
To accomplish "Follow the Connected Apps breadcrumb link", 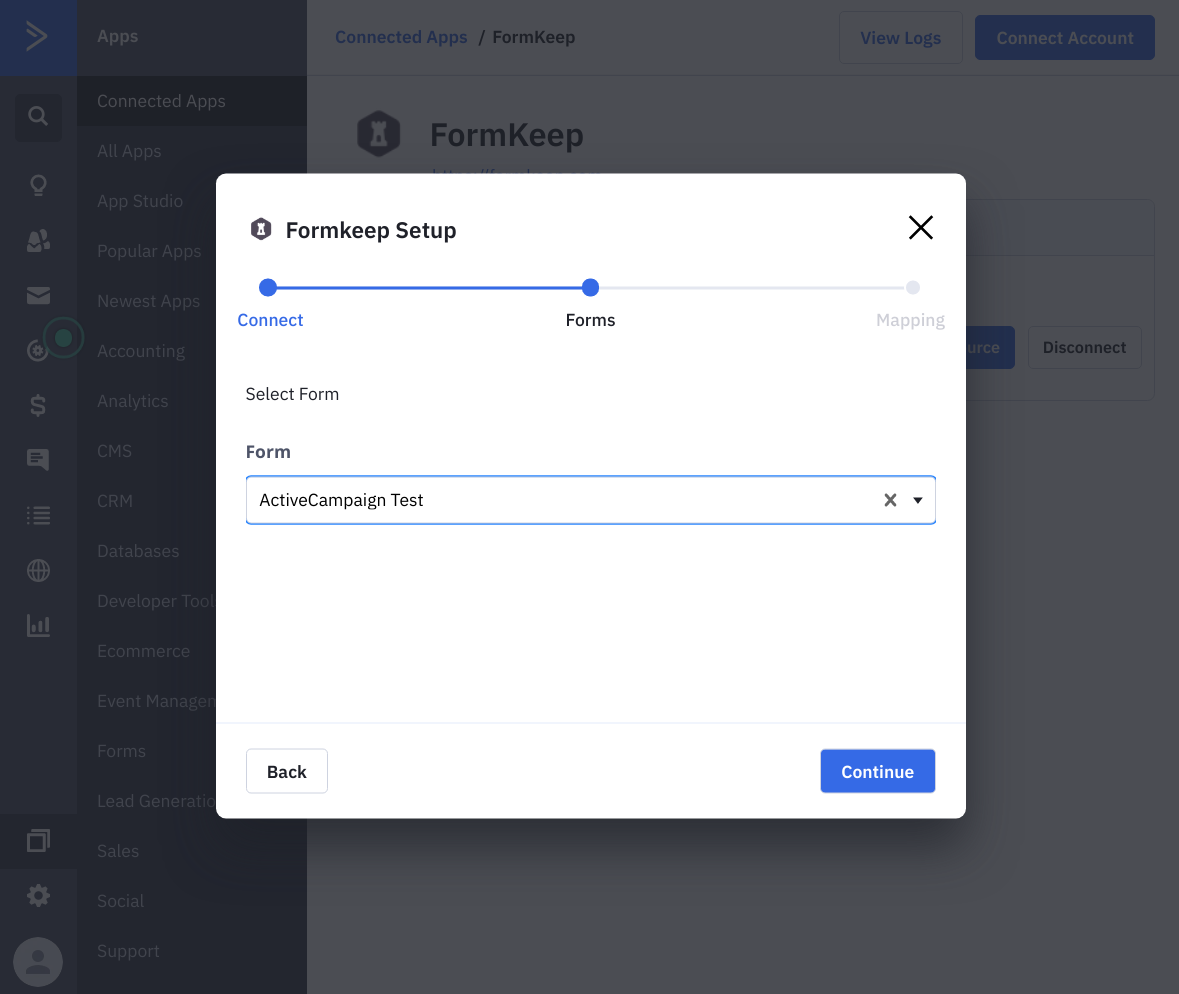I will click(x=401, y=37).
